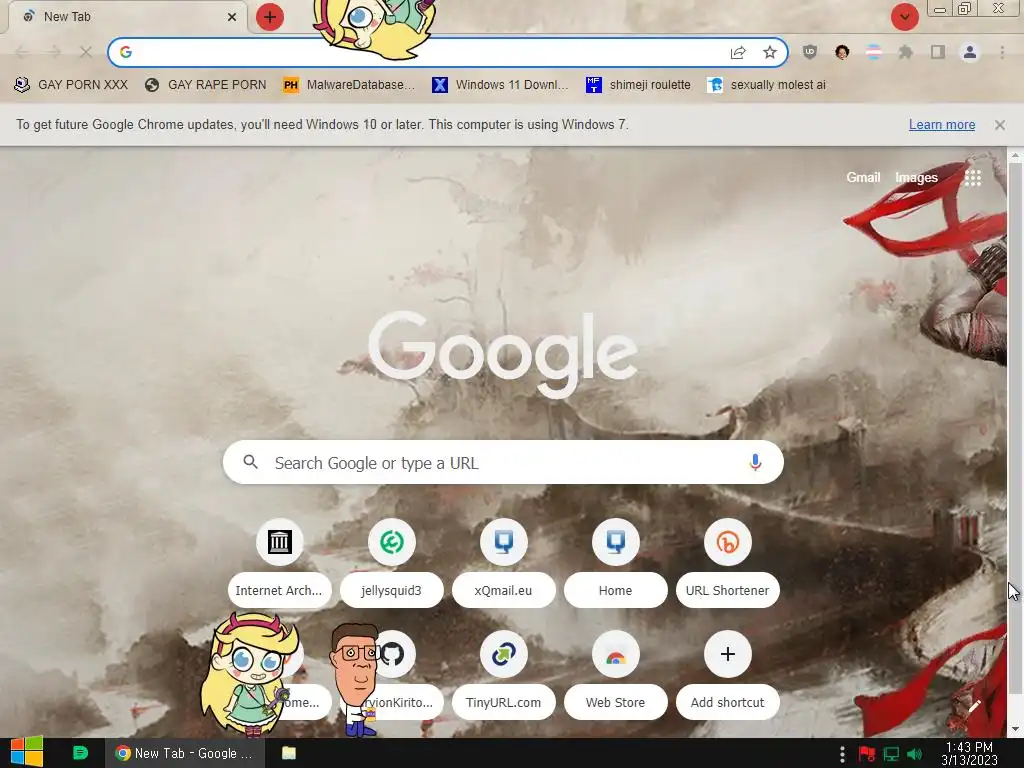Image resolution: width=1024 pixels, height=768 pixels.
Task: Open the Windows Start menu
Action: 27,752
